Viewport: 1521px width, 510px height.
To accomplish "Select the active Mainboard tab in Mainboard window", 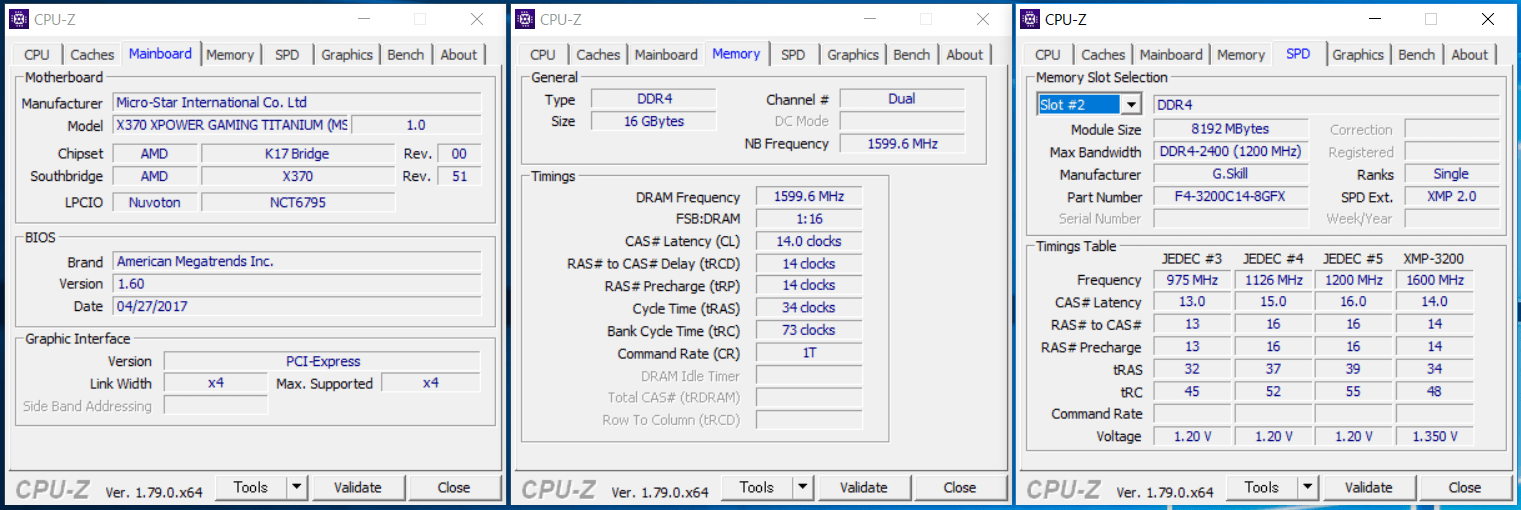I will tap(160, 53).
